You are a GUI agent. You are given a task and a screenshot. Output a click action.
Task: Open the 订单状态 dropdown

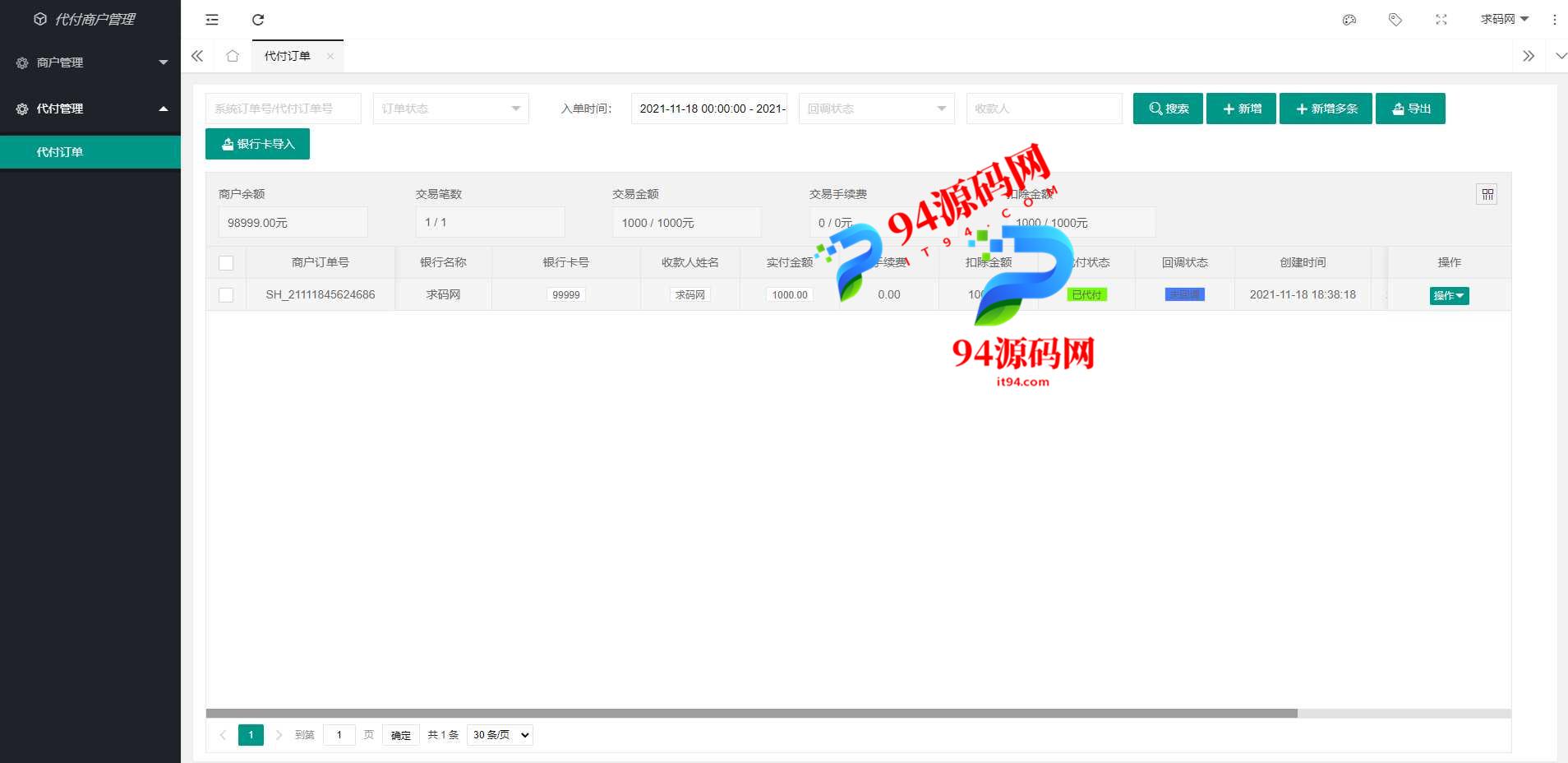451,109
